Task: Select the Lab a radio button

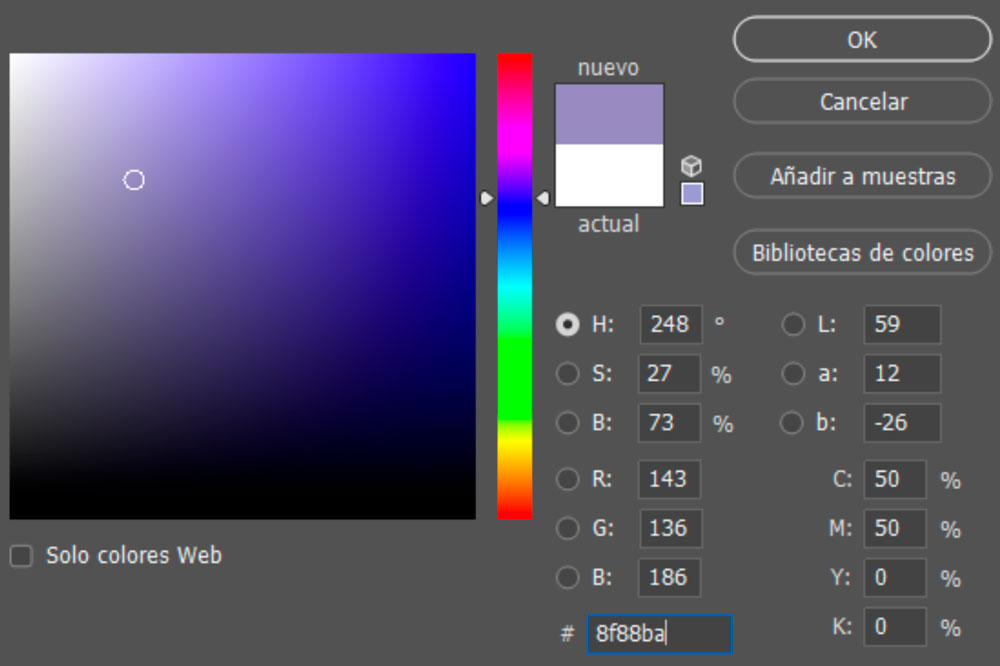Action: point(793,374)
